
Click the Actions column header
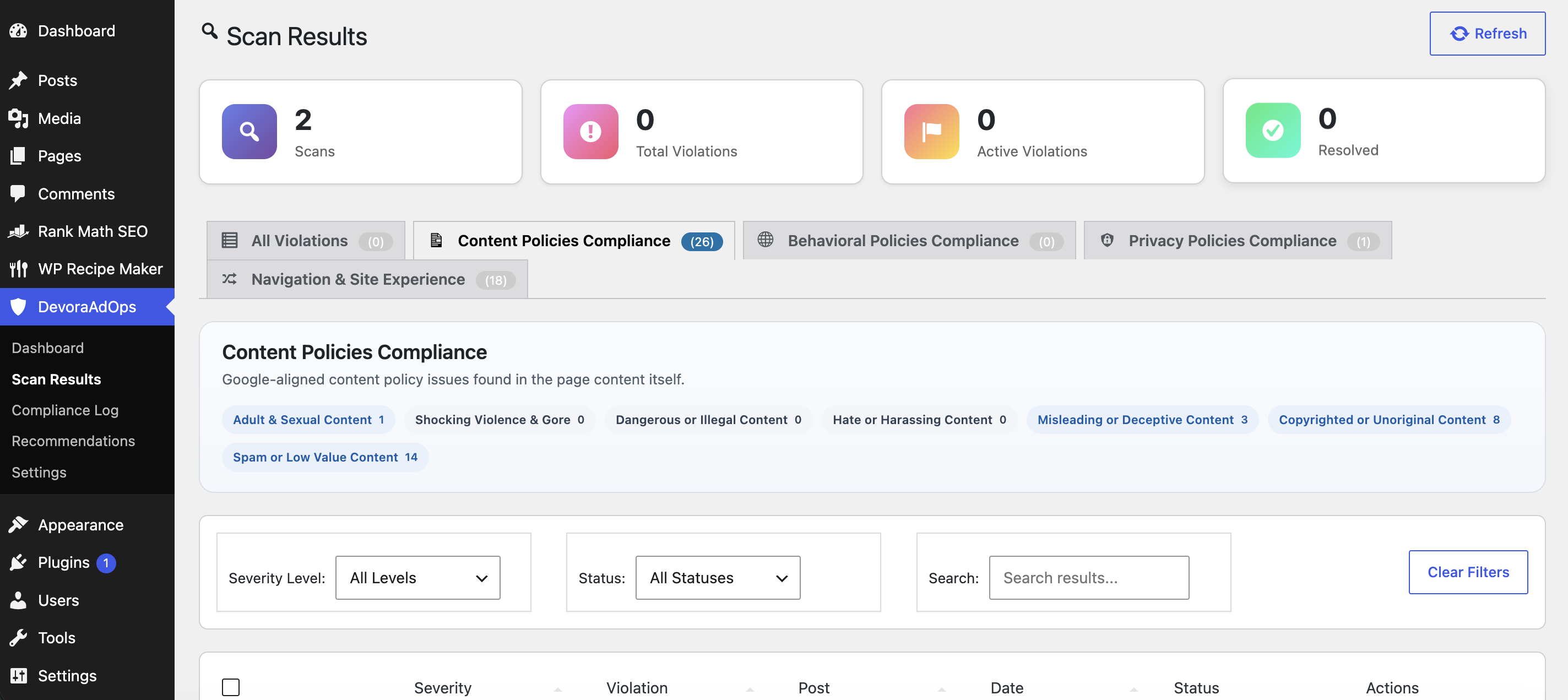1391,688
